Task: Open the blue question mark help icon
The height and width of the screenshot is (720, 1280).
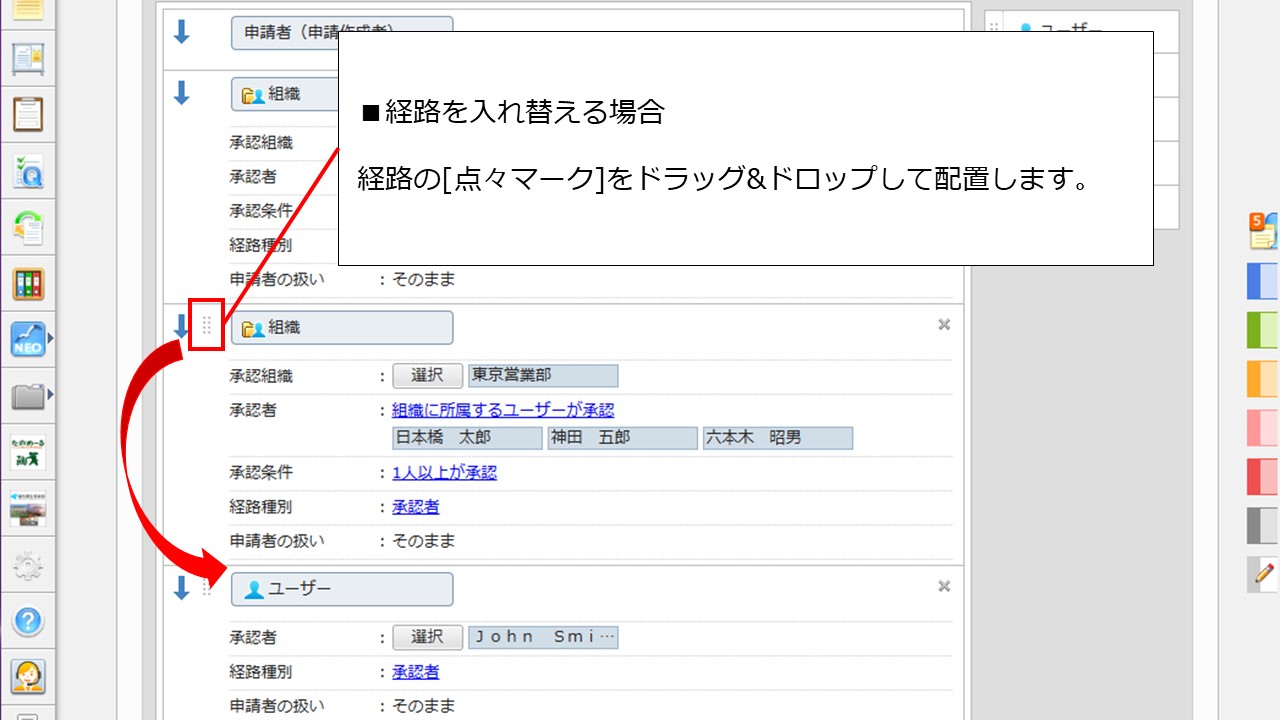Action: (x=28, y=621)
